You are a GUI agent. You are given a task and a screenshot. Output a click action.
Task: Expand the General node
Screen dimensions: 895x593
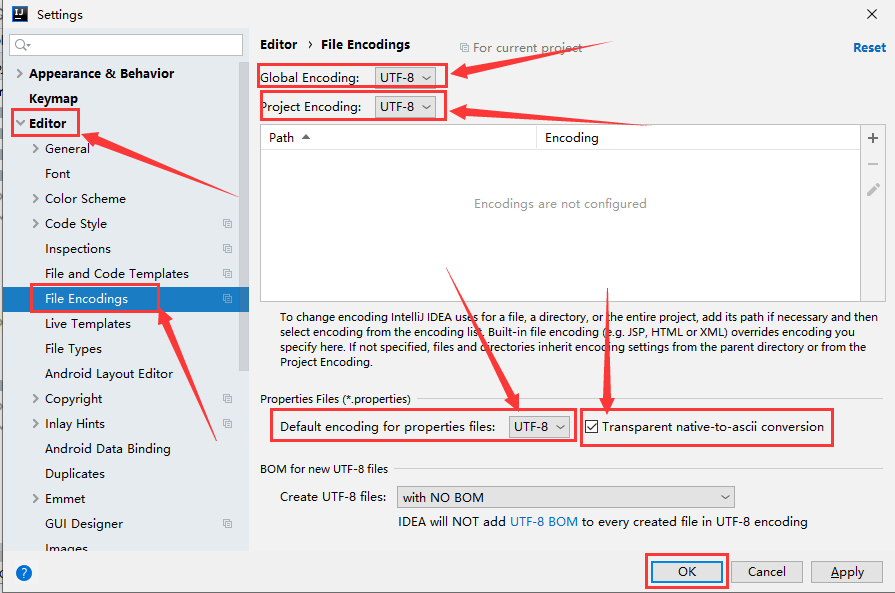coord(35,149)
